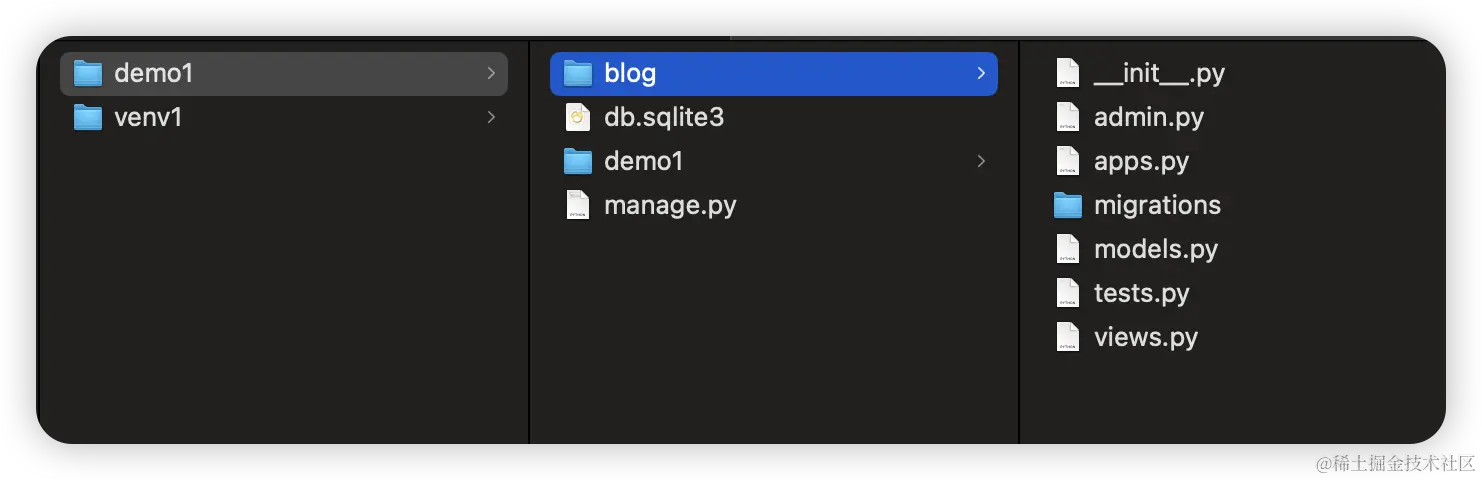This screenshot has width=1482, height=480.
Task: Click the migrations folder icon
Action: [1068, 206]
